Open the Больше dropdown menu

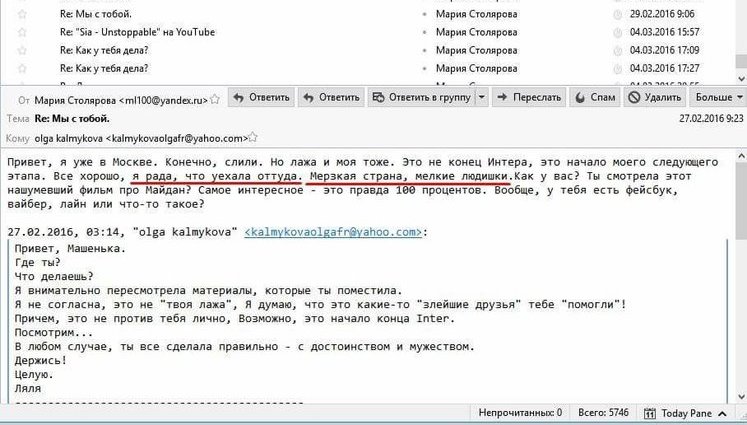[x=719, y=98]
